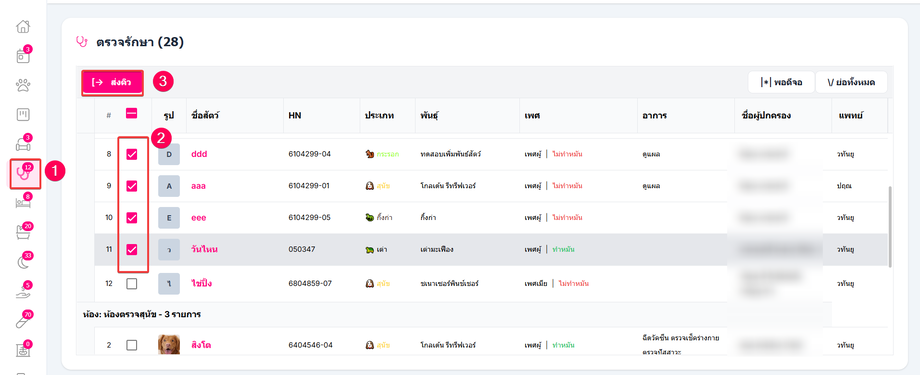The width and height of the screenshot is (920, 375).
Task: Click breed text เต่ามะเฟือง
Action: [x=437, y=249]
